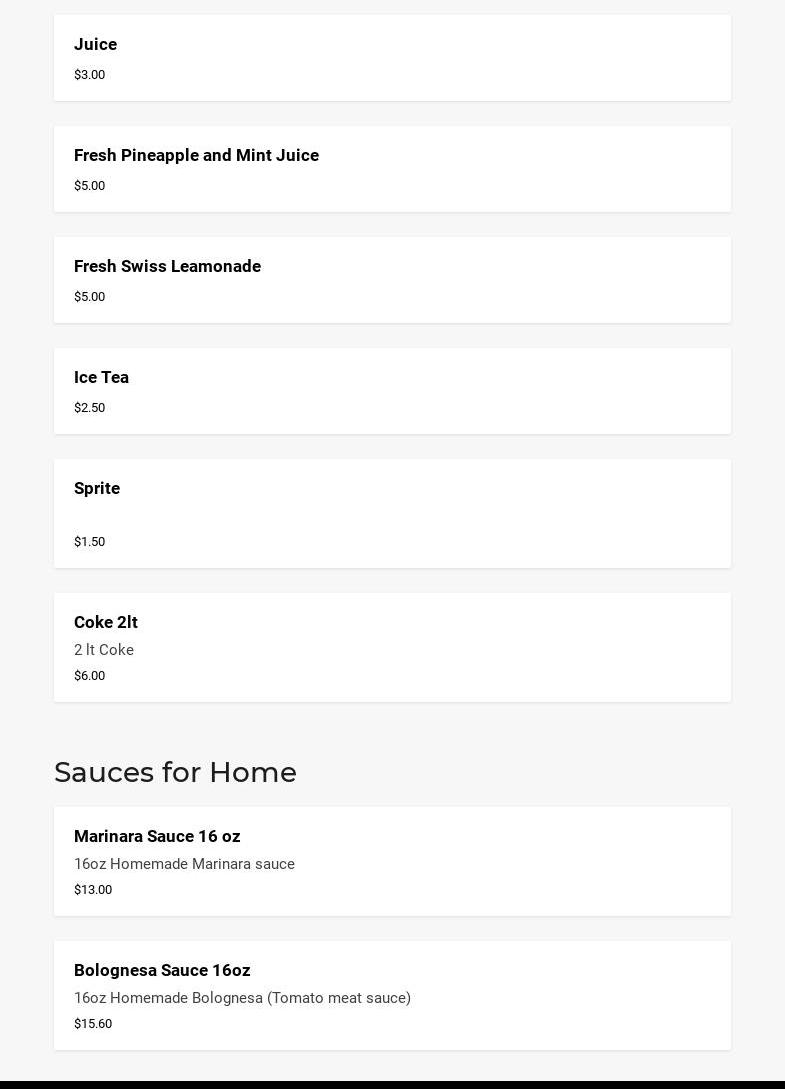Click the $1.50 Sprite price
Viewport: 785px width, 1089px height.
(90, 542)
